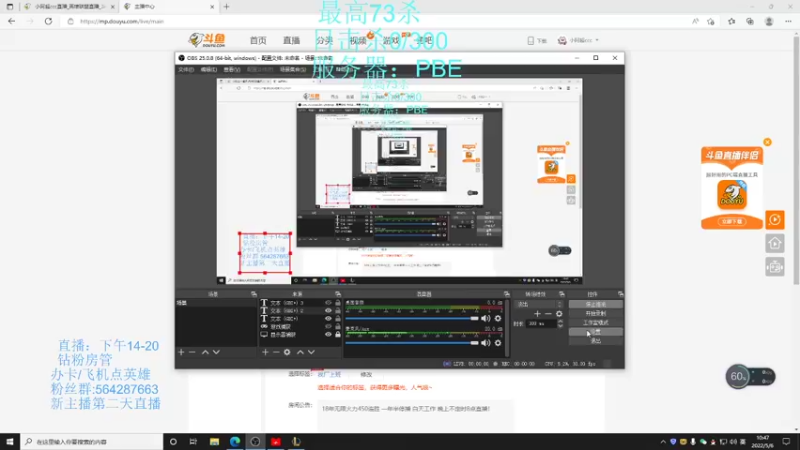Screen dimensions: 800x450
Task: Click the 设置 button in OBS Controls
Action: (595, 332)
